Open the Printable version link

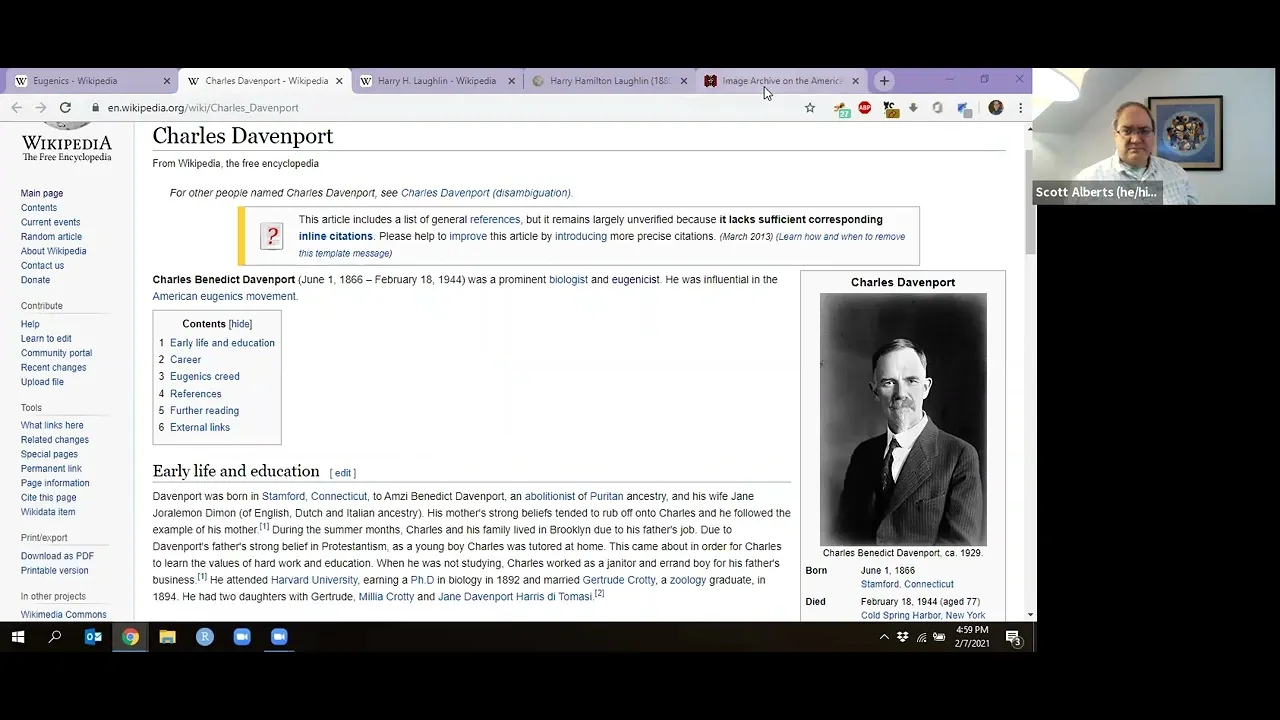[x=54, y=571]
